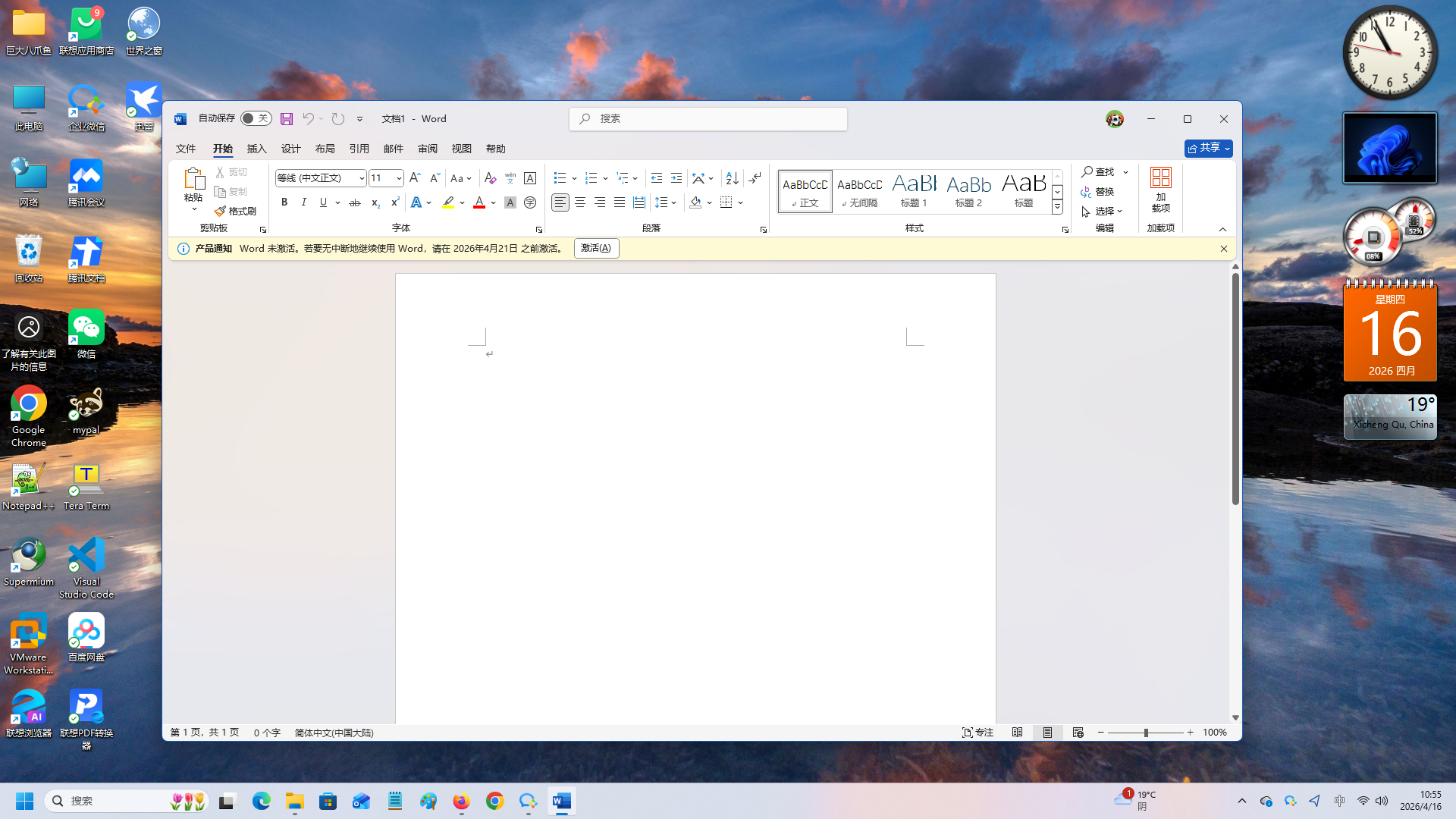Open the font size dropdown

[399, 178]
